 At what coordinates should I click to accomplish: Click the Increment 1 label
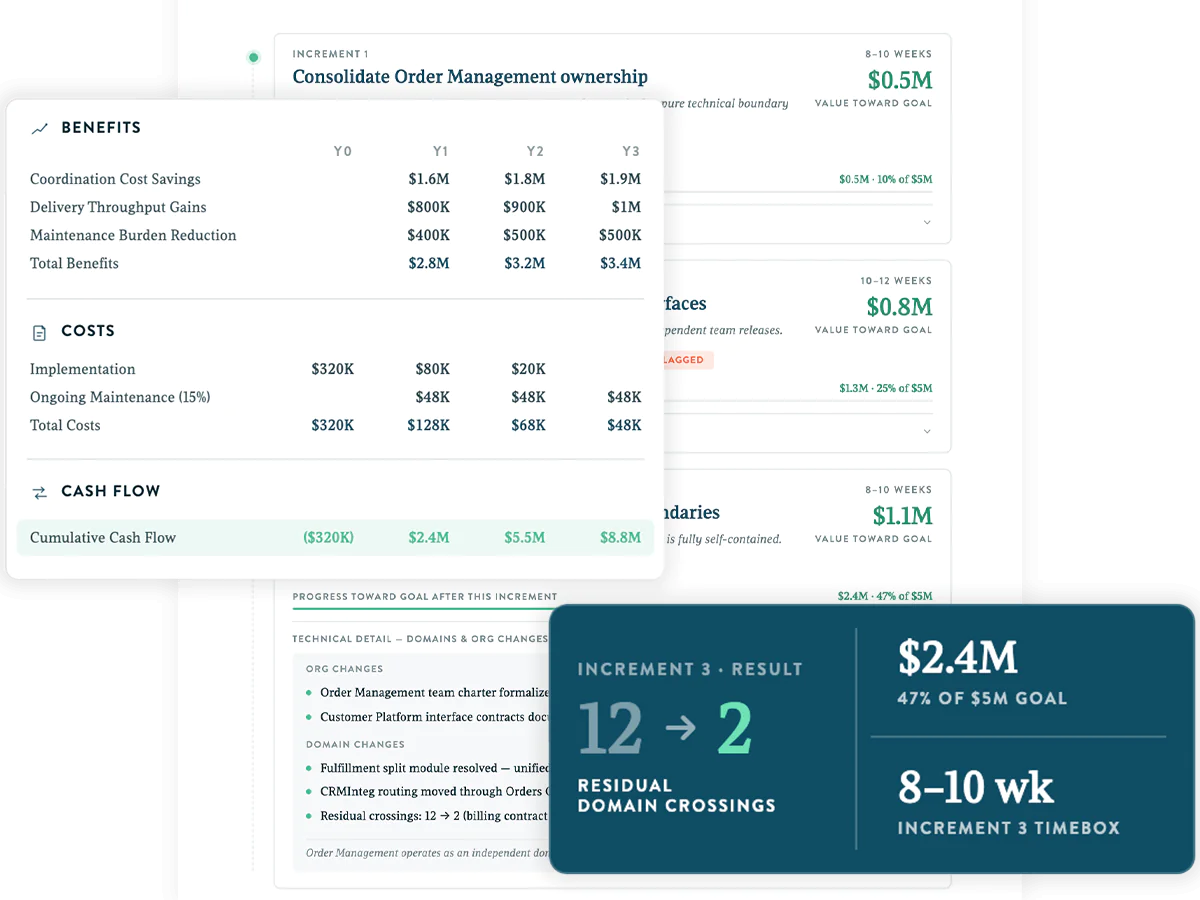pyautogui.click(x=330, y=54)
